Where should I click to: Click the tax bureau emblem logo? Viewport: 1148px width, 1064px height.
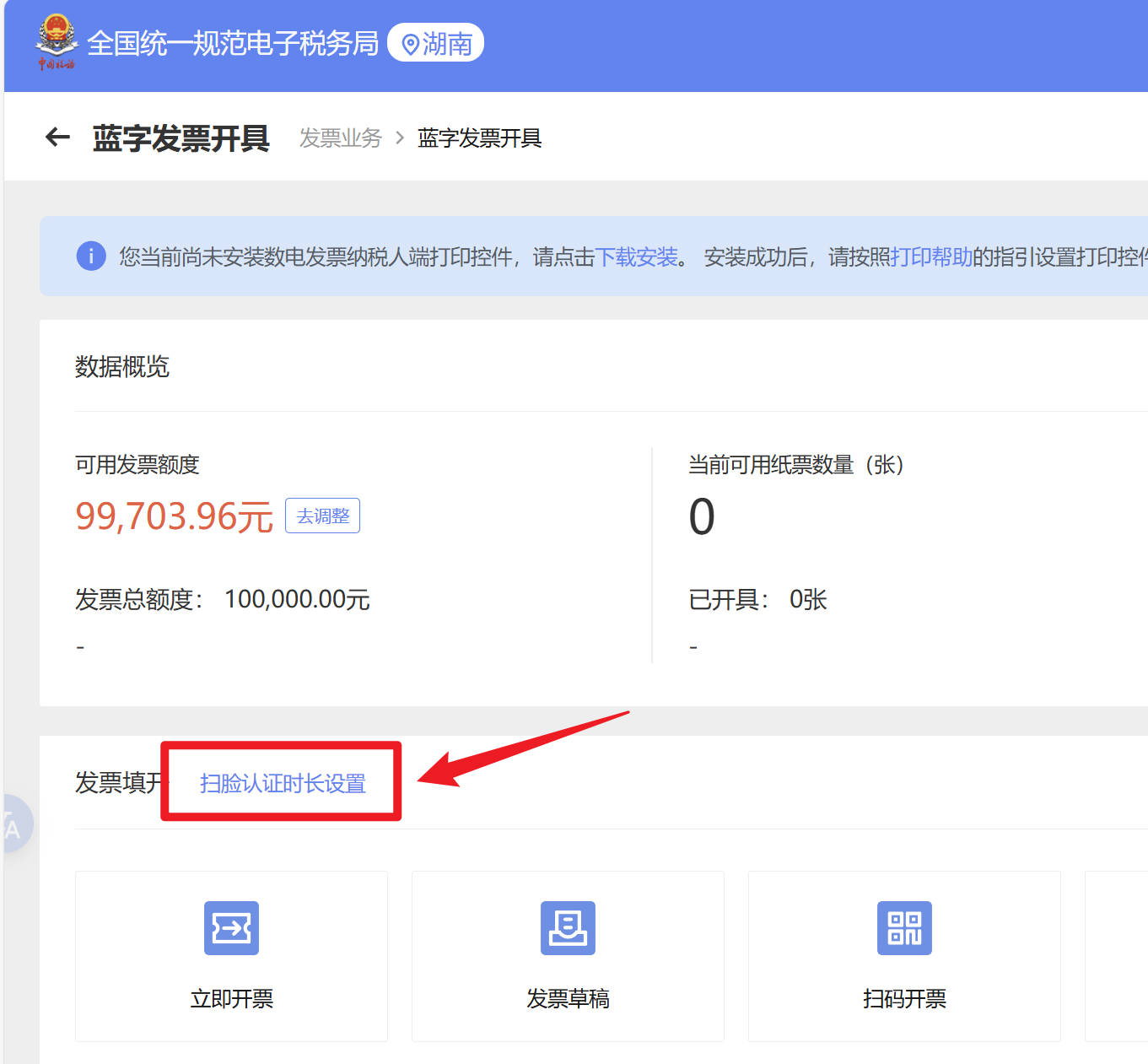coord(56,41)
